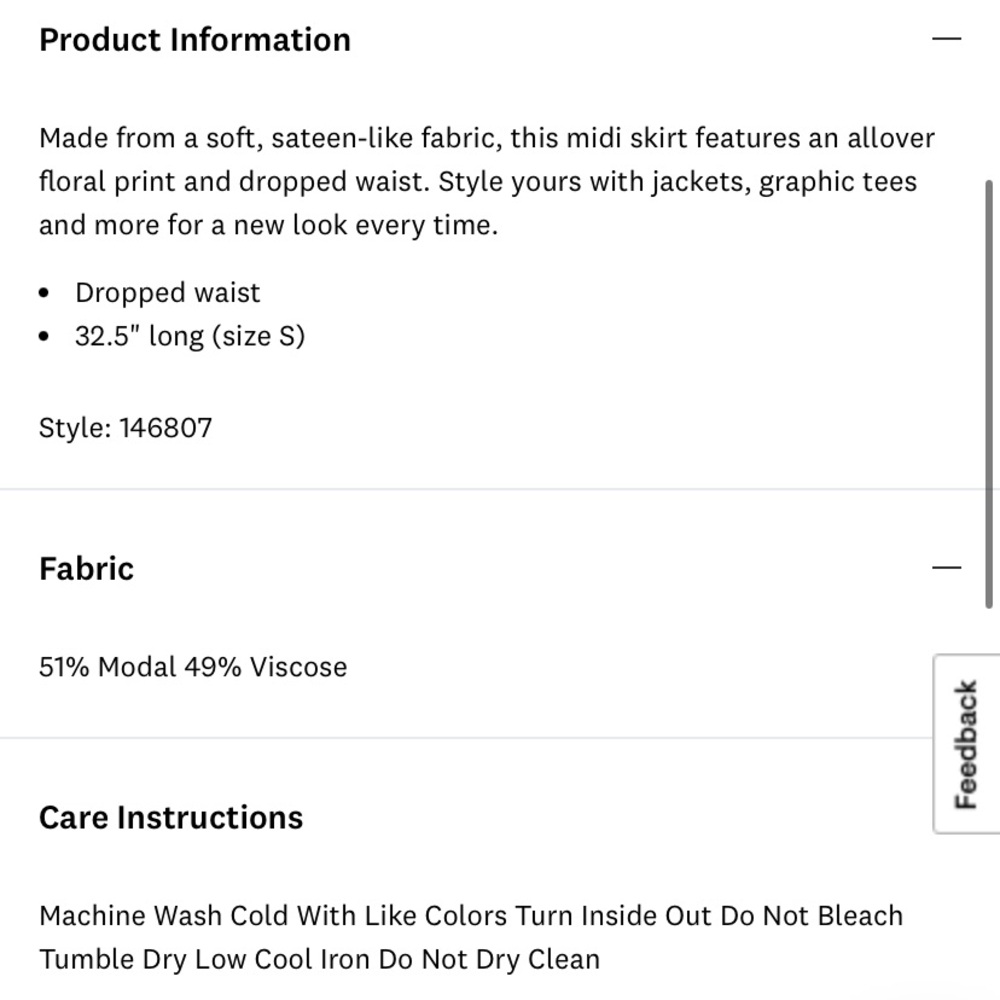
Task: Click the 'Tumble Dry Low Cool Iron' line
Action: 320,959
